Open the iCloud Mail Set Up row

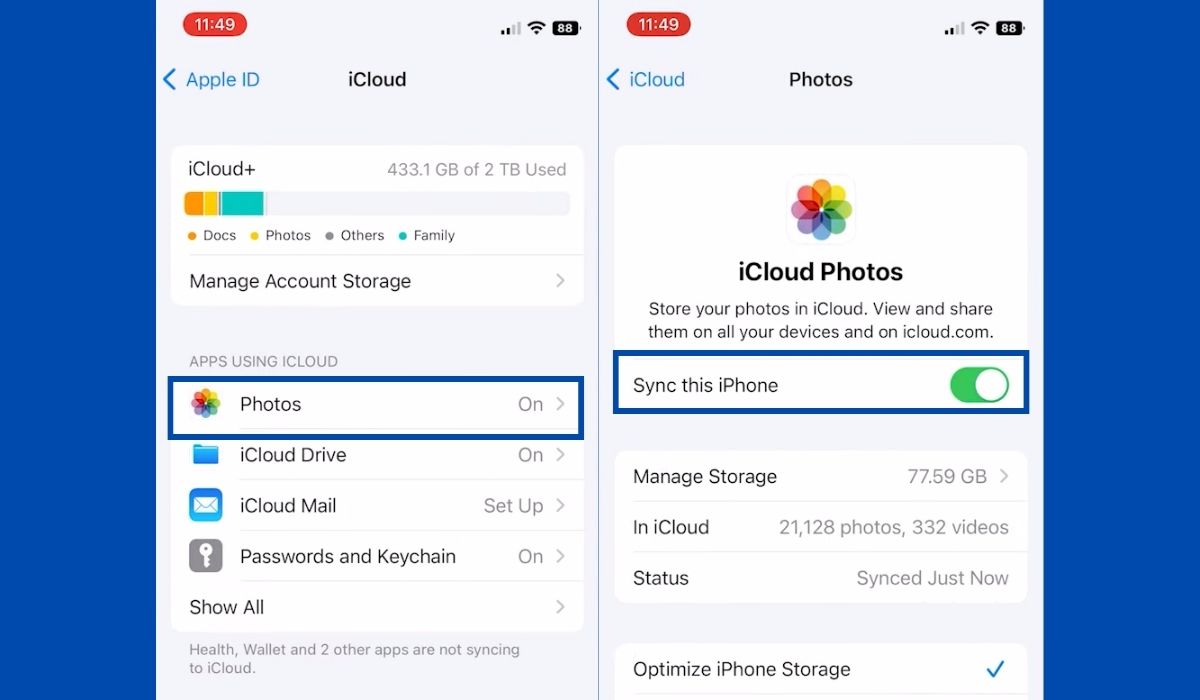pyautogui.click(x=377, y=506)
